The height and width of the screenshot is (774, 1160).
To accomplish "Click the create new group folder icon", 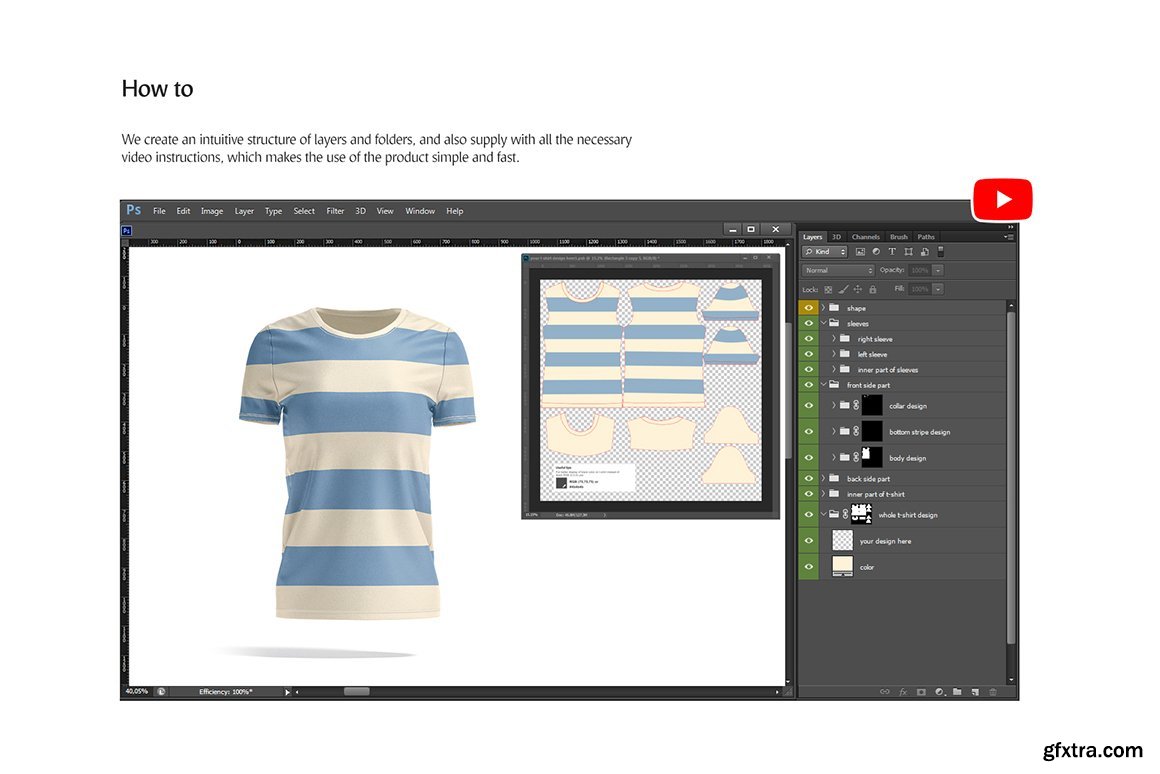I will (957, 691).
